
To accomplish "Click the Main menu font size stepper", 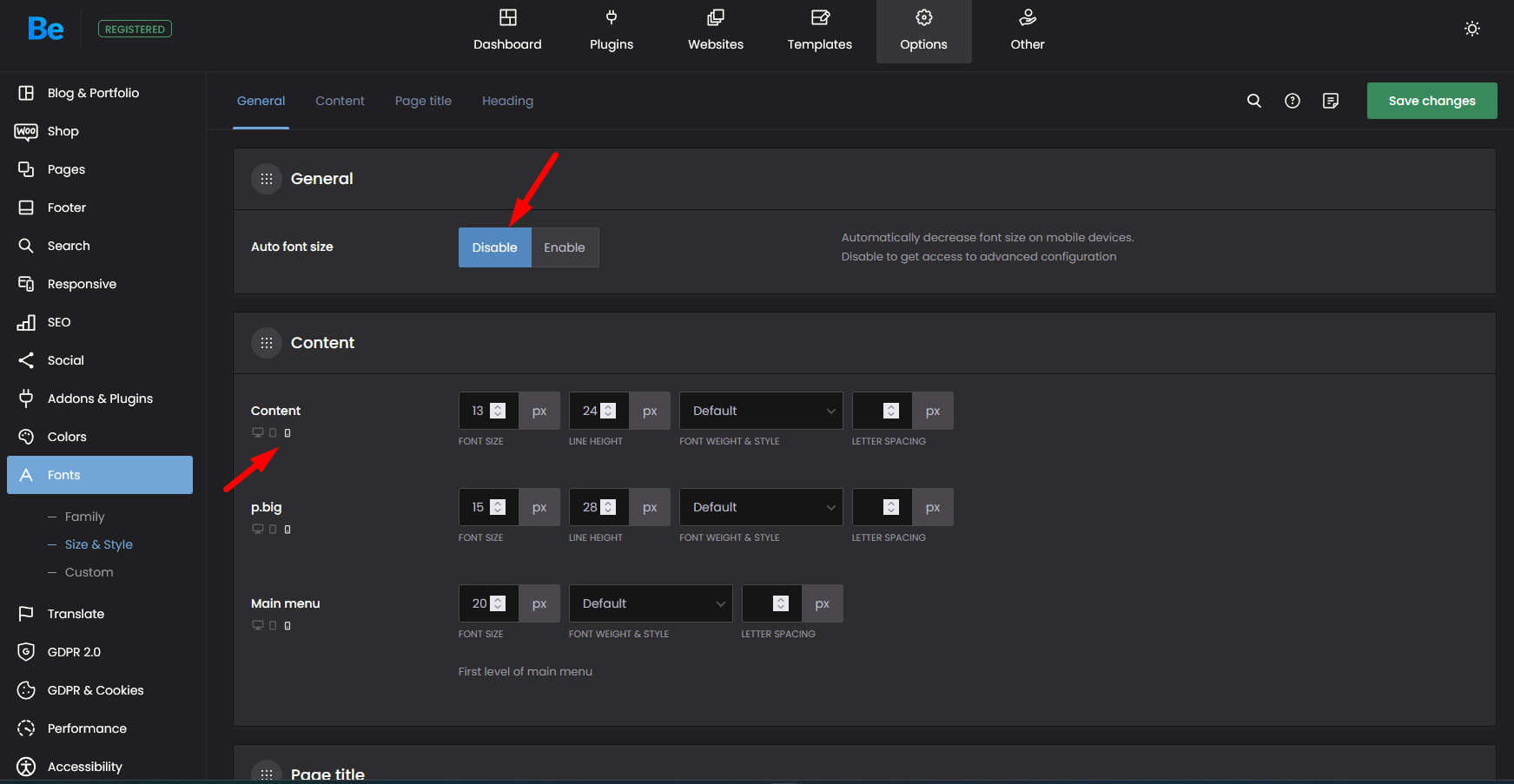I will coord(498,603).
